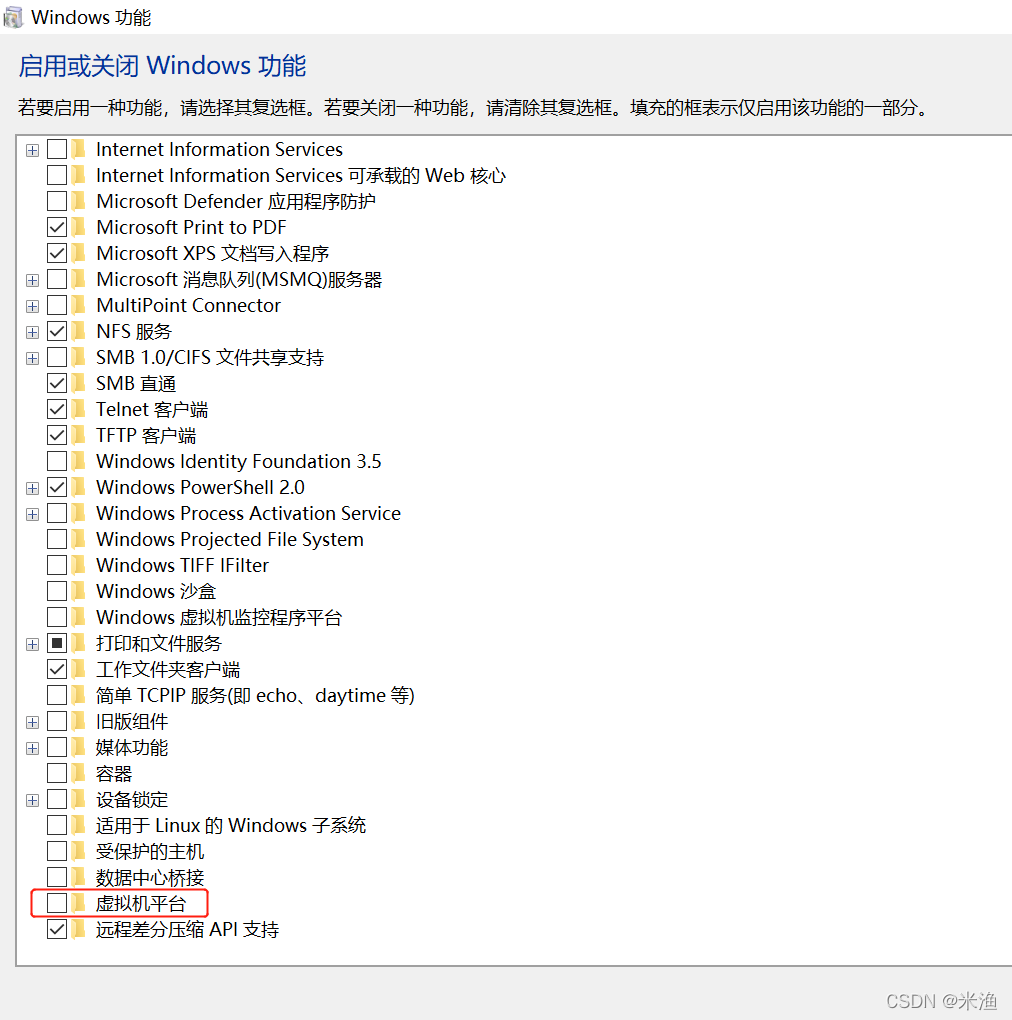1012x1020 pixels.
Task: Select Windows Projected File System row text
Action: point(230,539)
